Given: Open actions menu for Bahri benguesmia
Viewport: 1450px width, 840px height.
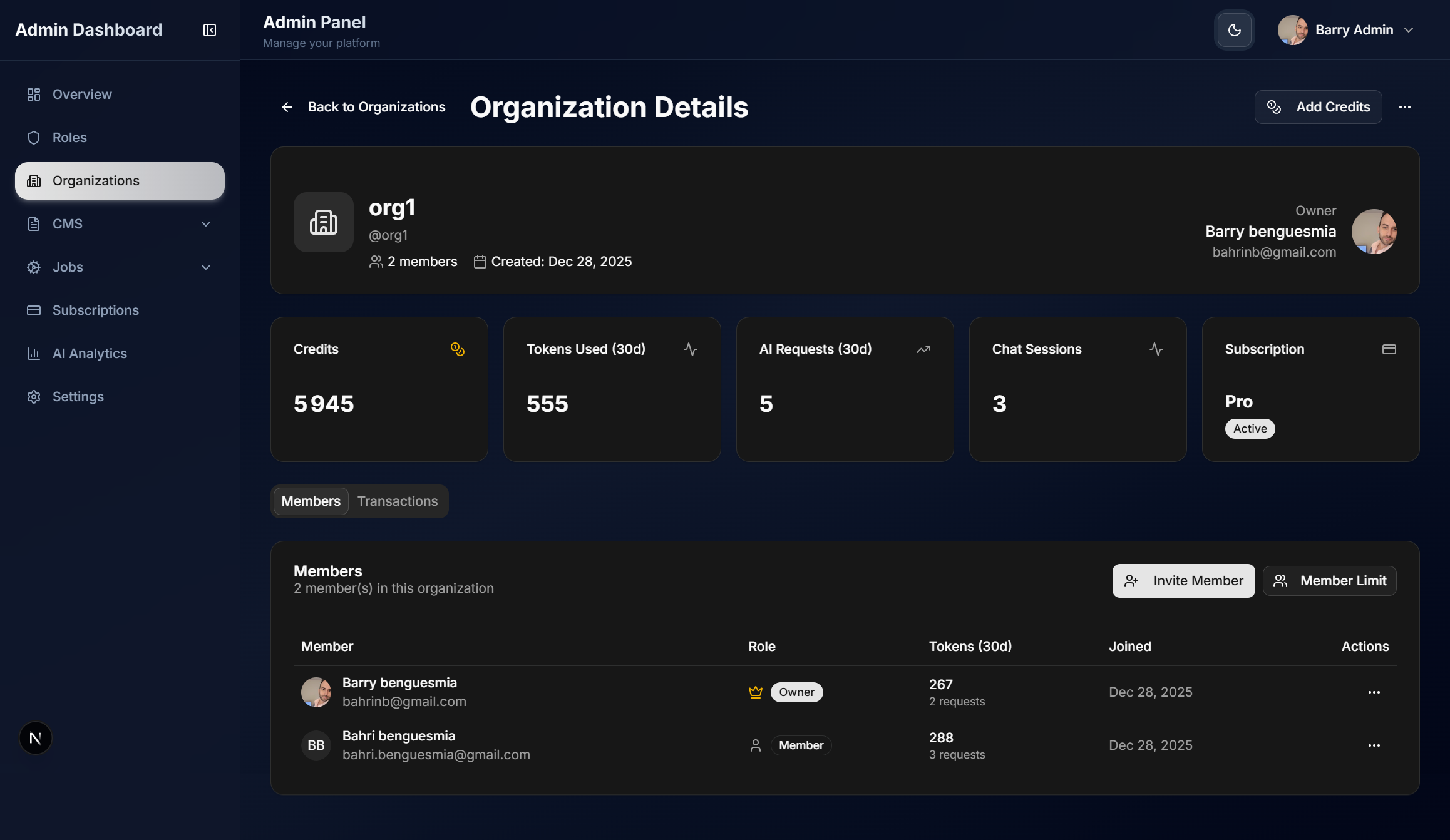Looking at the screenshot, I should coord(1374,745).
